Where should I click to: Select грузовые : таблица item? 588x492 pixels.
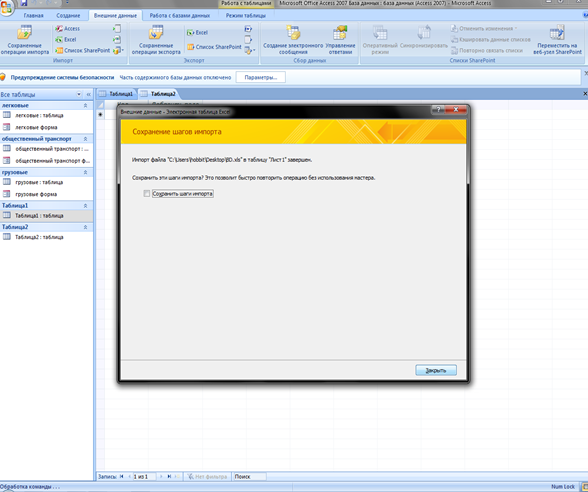(46, 182)
